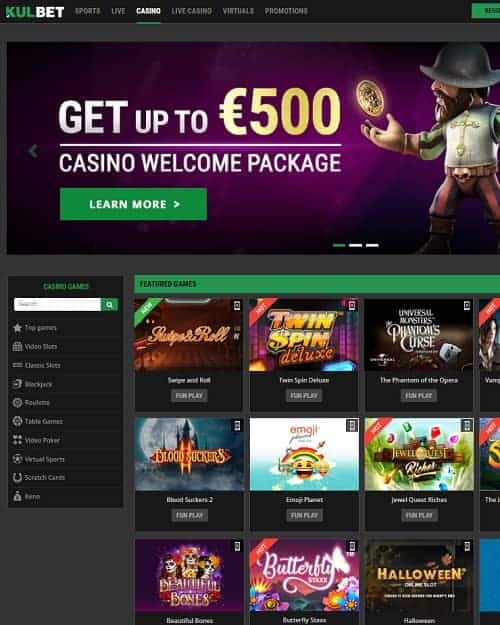Choose Blackjack cards icon in sidebar

click(17, 384)
